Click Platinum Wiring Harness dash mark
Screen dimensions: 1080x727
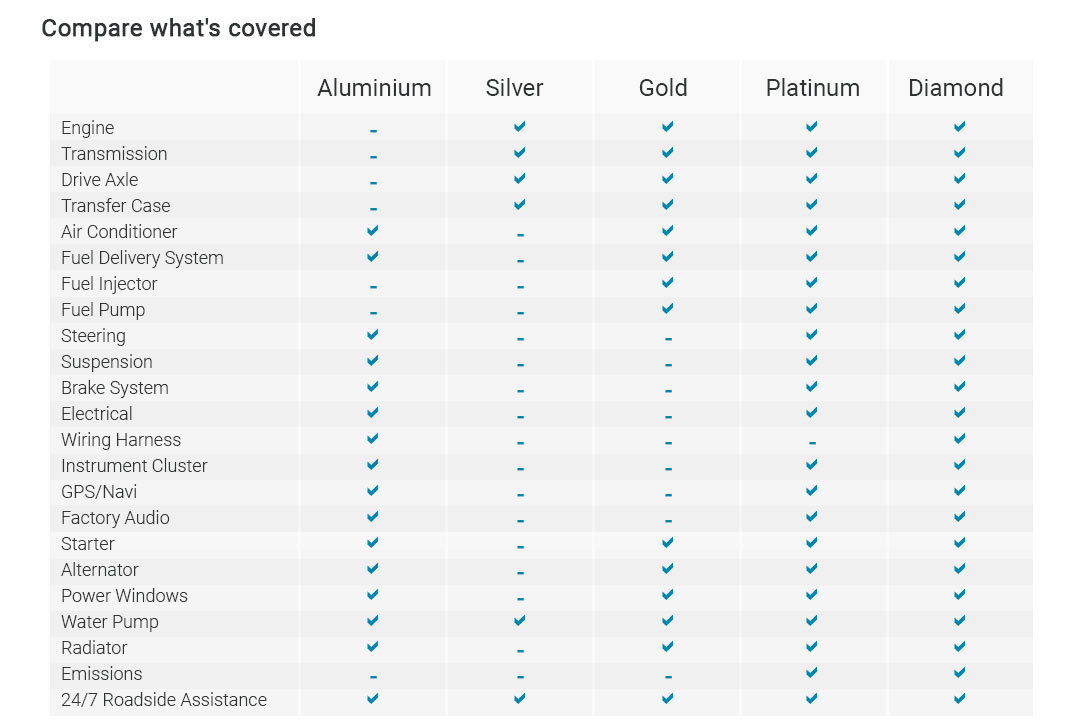point(811,443)
